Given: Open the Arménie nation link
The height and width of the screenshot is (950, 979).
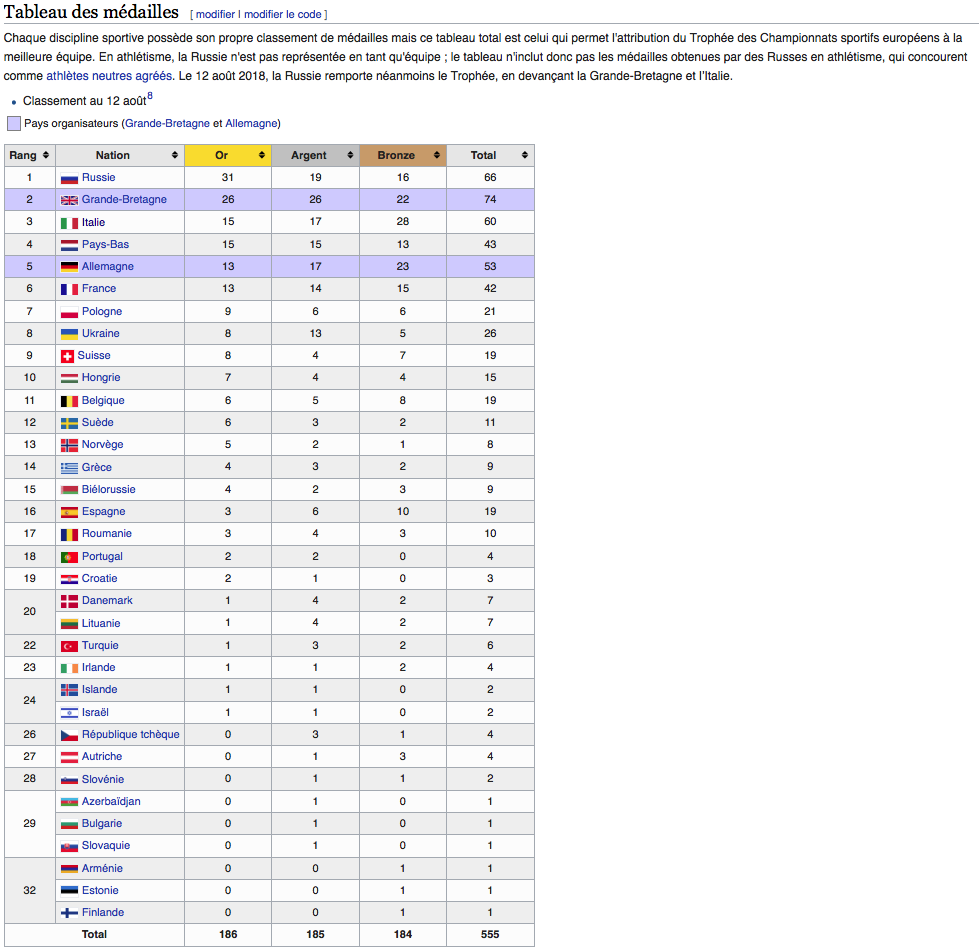Looking at the screenshot, I should [x=102, y=868].
